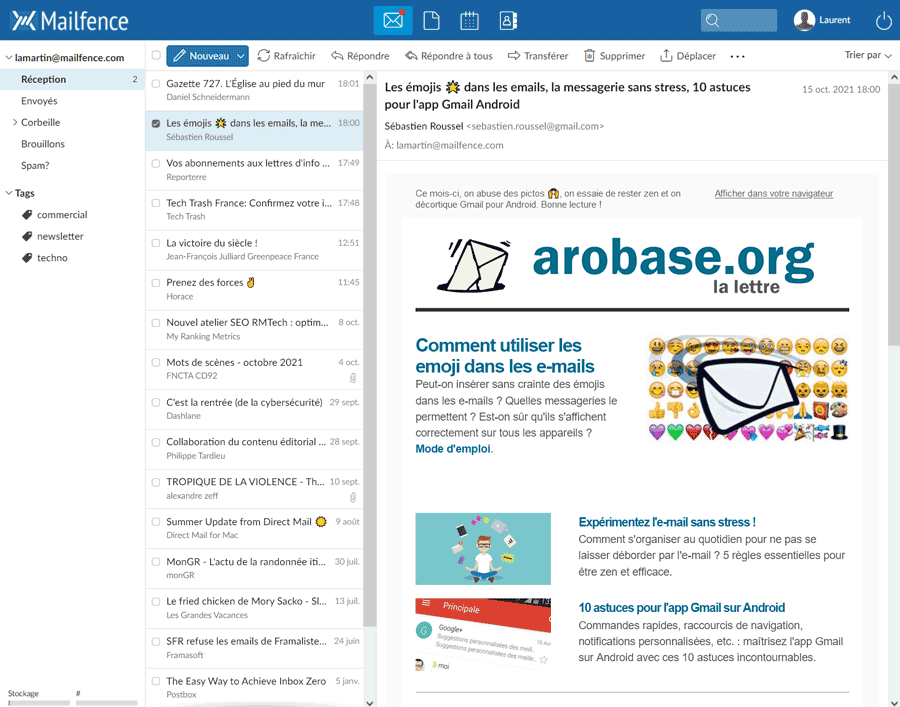This screenshot has height=707, width=900.
Task: Click the newsletter tag icon
Action: pyautogui.click(x=27, y=236)
